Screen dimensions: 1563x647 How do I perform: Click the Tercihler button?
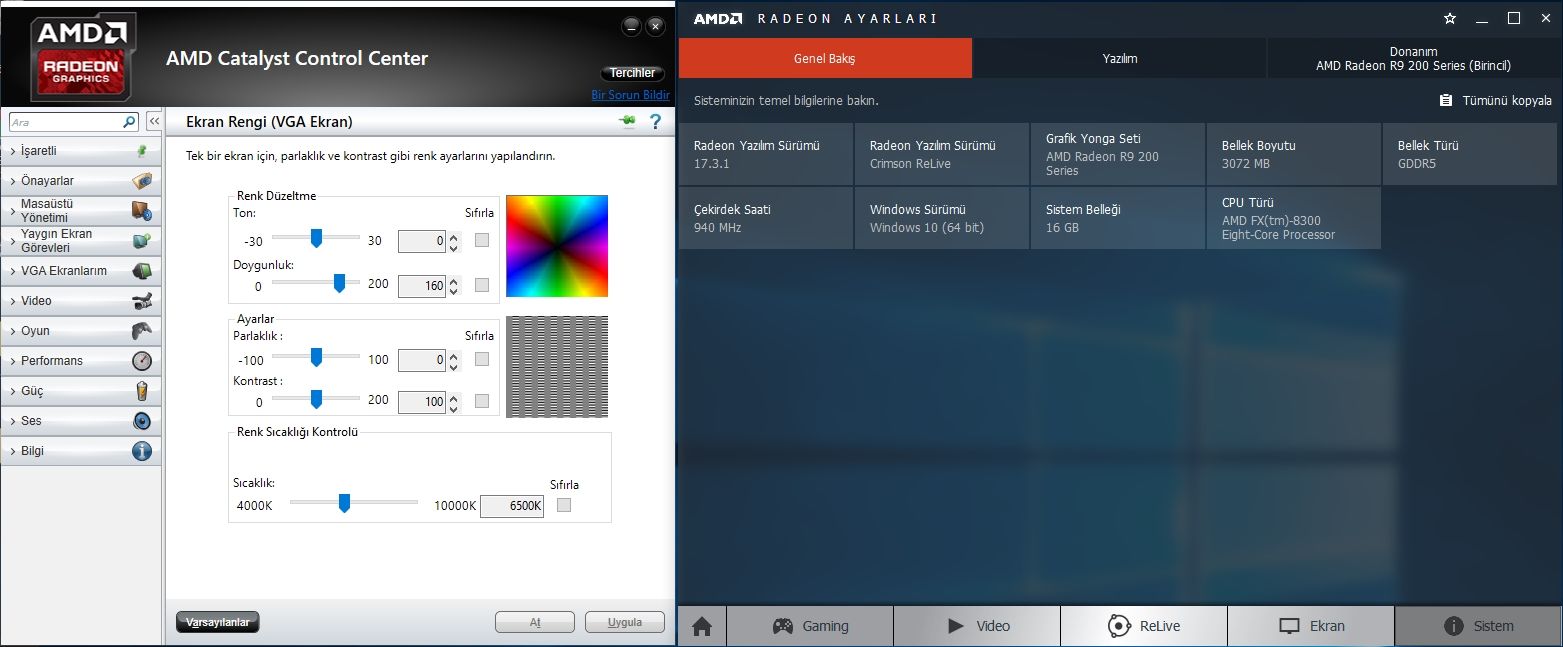pyautogui.click(x=633, y=73)
